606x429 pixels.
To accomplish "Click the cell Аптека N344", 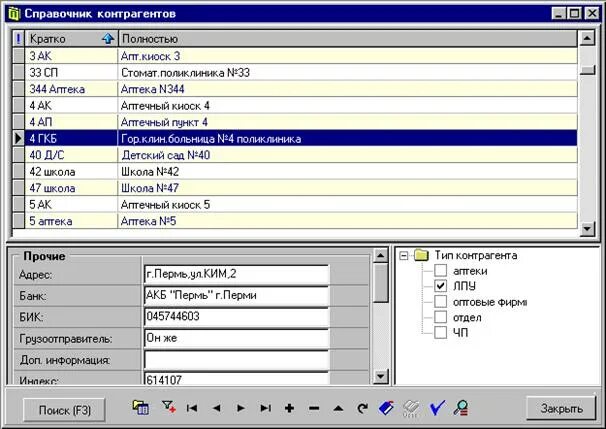I will click(347, 89).
